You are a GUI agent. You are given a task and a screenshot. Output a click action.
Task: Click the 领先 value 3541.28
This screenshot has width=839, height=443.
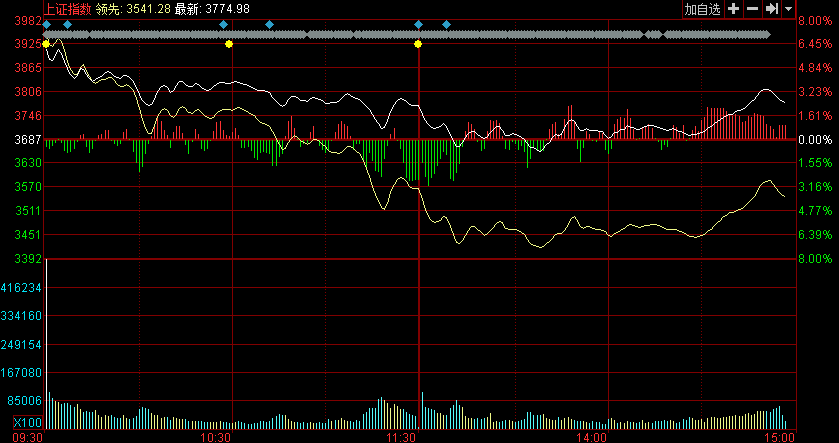[146, 9]
